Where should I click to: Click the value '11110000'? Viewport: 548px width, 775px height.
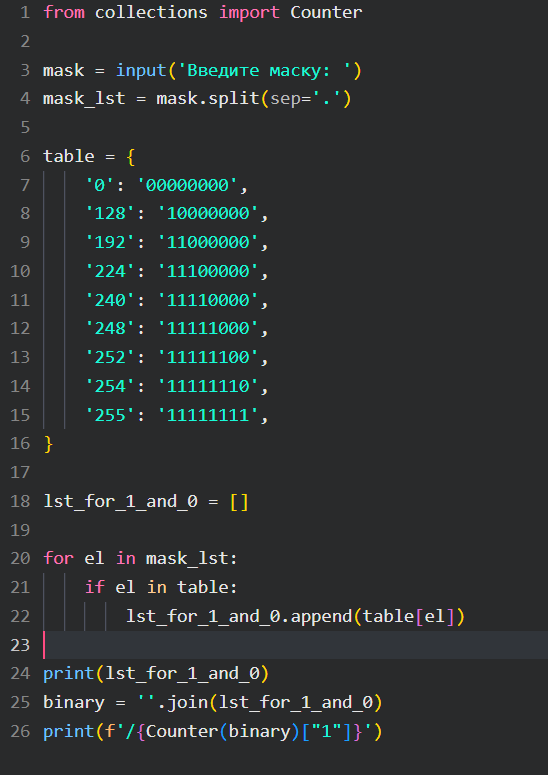click(208, 300)
